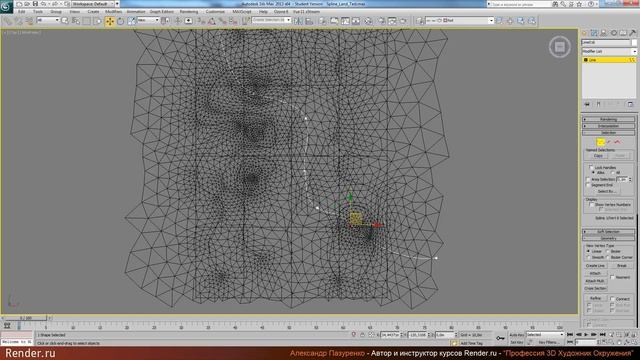Viewport: 640px width, 360px height.
Task: Expand the Rendering rollout
Action: tap(609, 119)
